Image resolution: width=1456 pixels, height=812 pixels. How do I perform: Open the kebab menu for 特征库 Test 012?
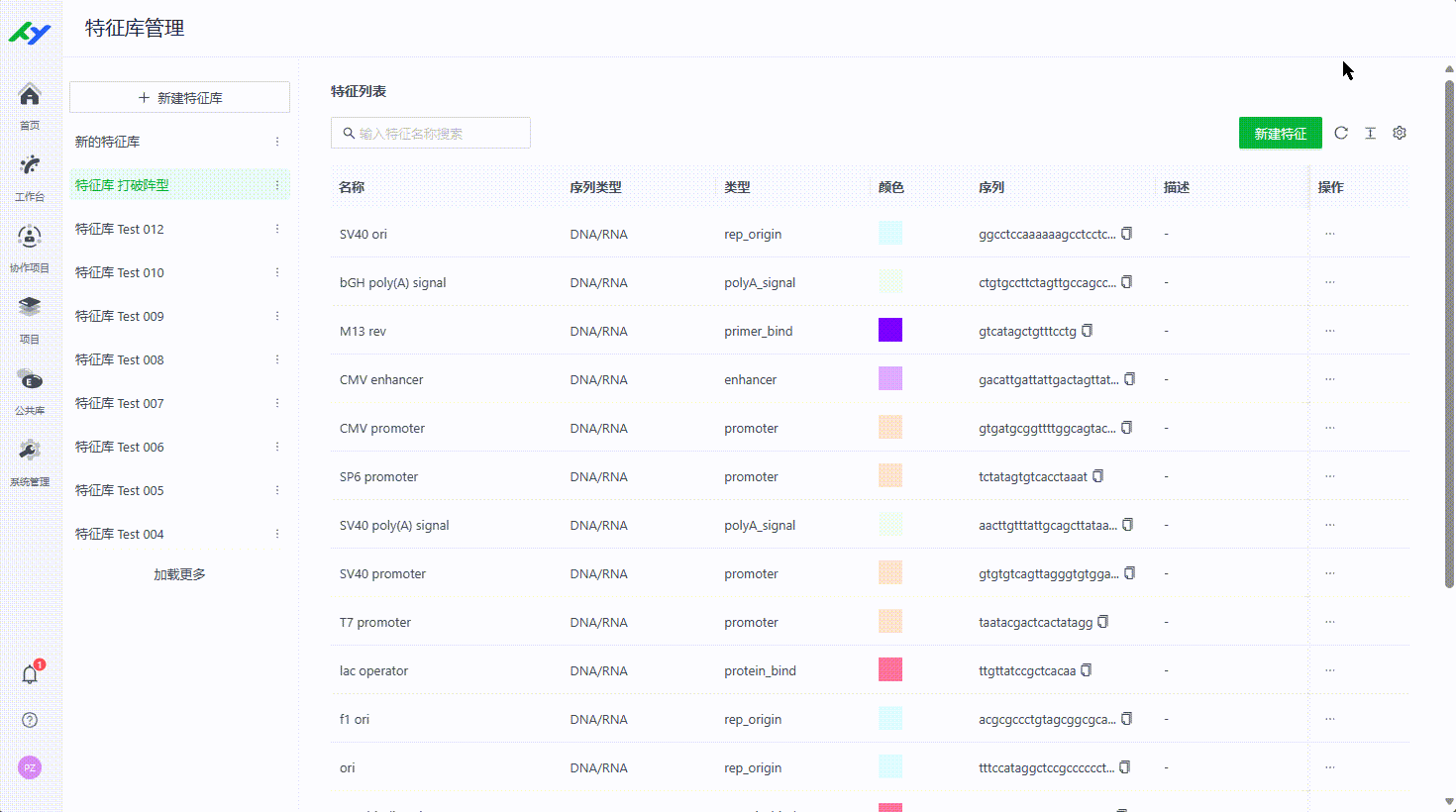tap(276, 229)
